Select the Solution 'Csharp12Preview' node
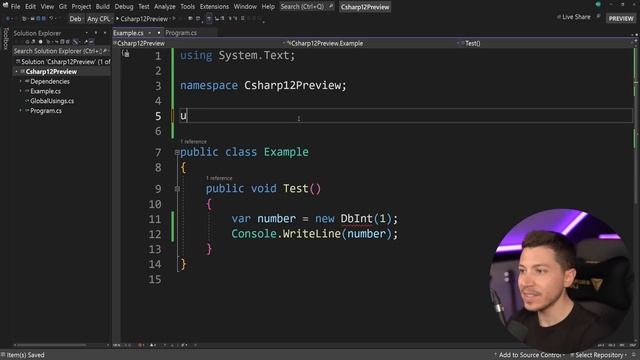Screen dimensions: 640x360 [x=62, y=62]
